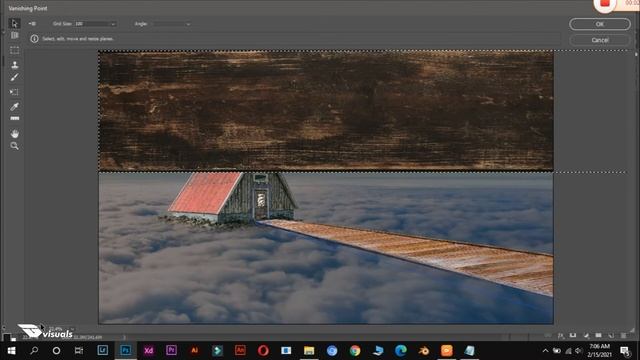The height and width of the screenshot is (360, 640).
Task: Click the wood texture selection
Action: click(x=326, y=110)
